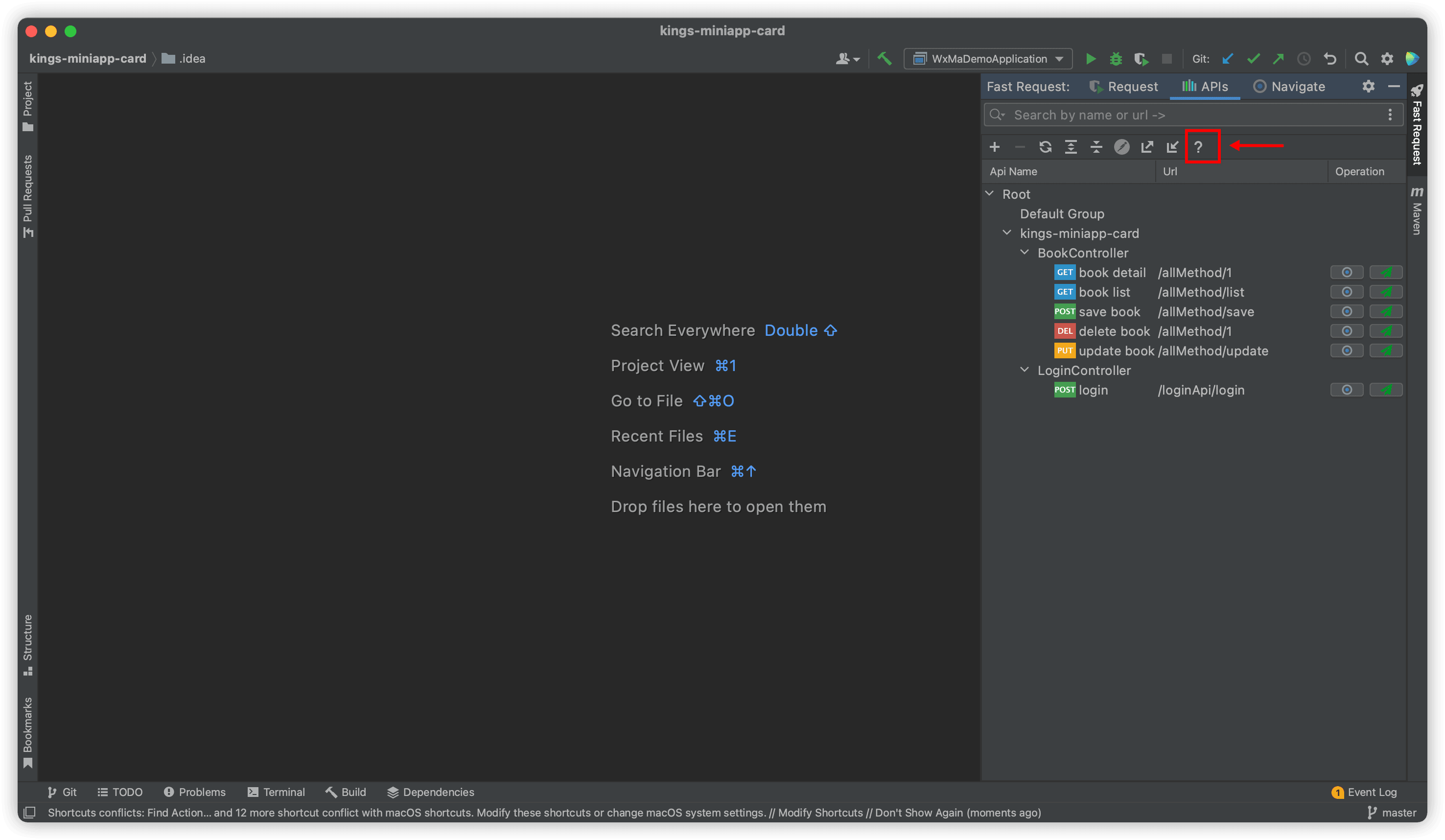This screenshot has width=1445, height=840.
Task: Open the Terminal tool window
Action: (277, 792)
